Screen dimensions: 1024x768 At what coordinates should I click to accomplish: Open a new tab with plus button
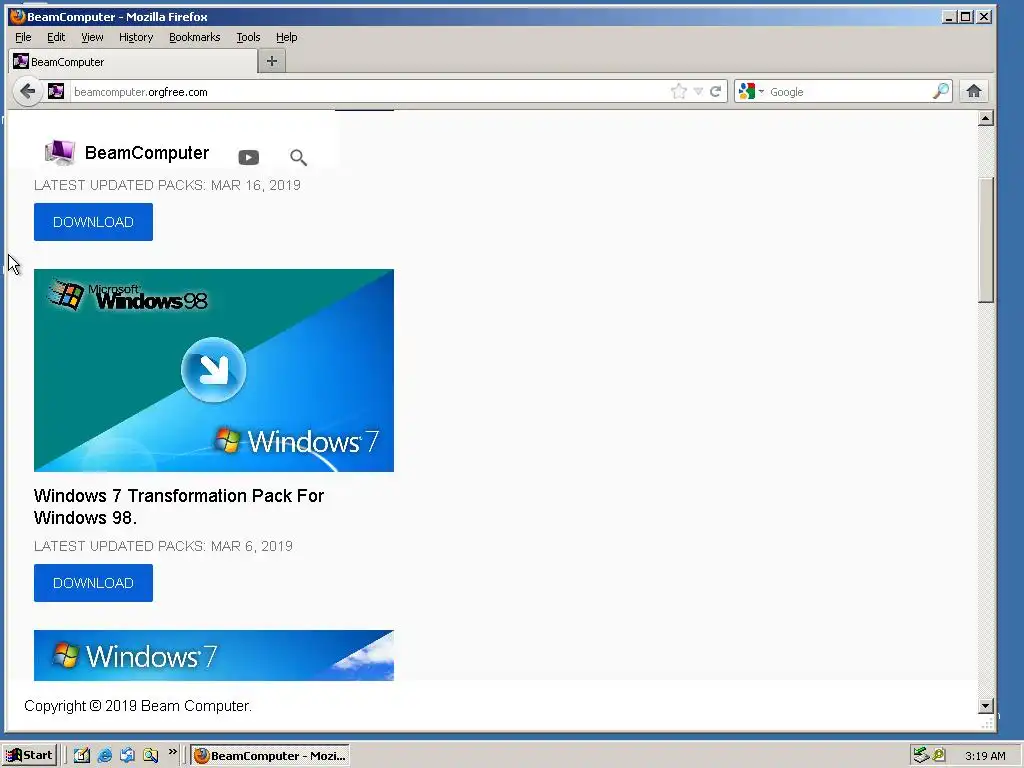[x=272, y=61]
